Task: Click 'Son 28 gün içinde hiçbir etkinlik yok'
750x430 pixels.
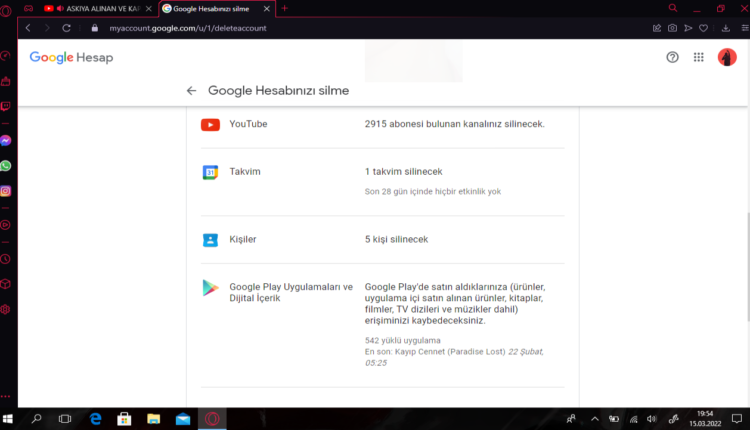Action: (432, 191)
